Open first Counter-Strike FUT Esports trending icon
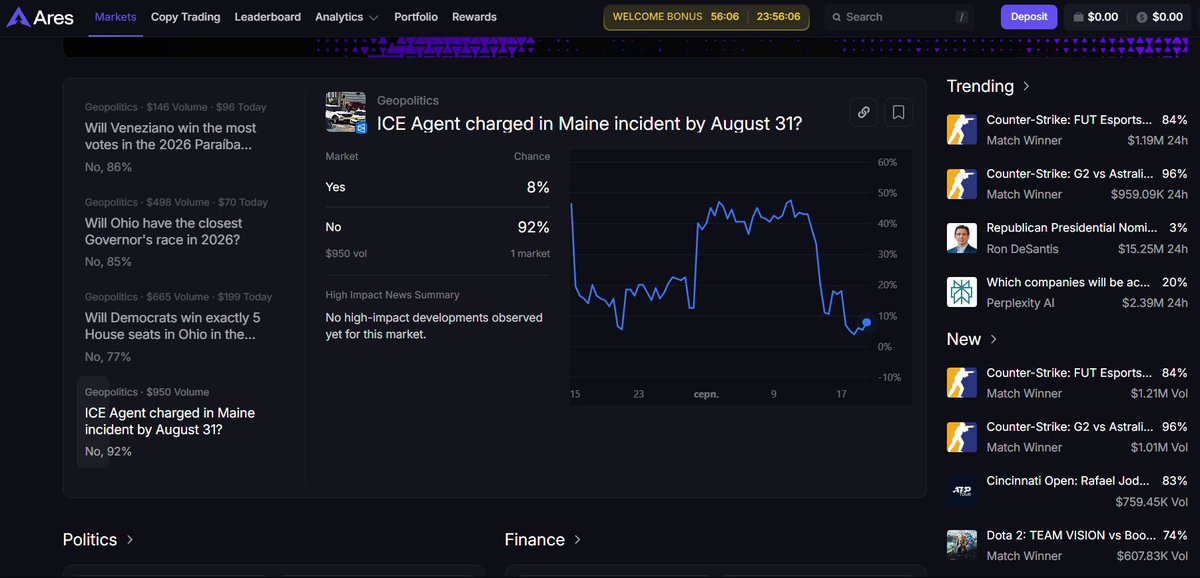This screenshot has width=1200, height=578. pos(962,130)
